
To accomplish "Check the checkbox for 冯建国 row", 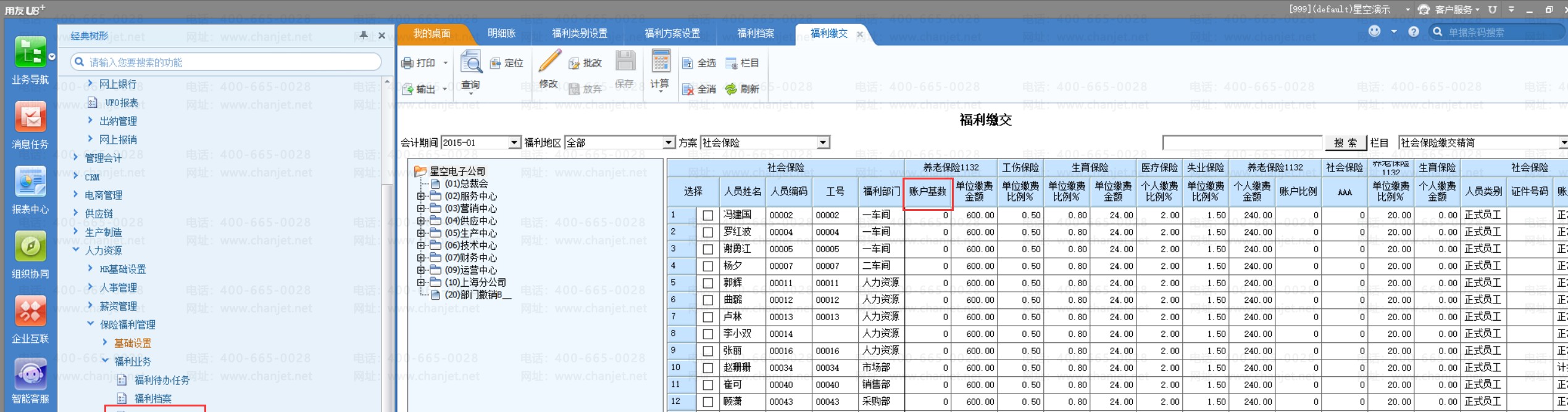I will 707,215.
